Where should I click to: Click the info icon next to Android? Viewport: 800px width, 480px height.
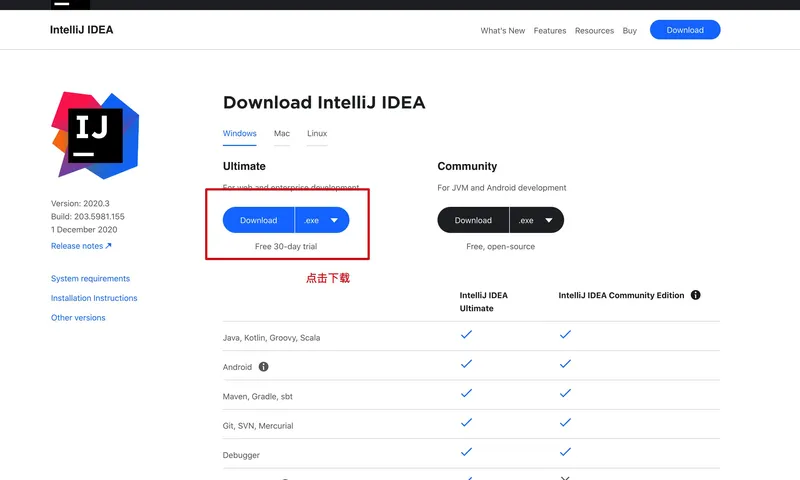click(x=264, y=367)
